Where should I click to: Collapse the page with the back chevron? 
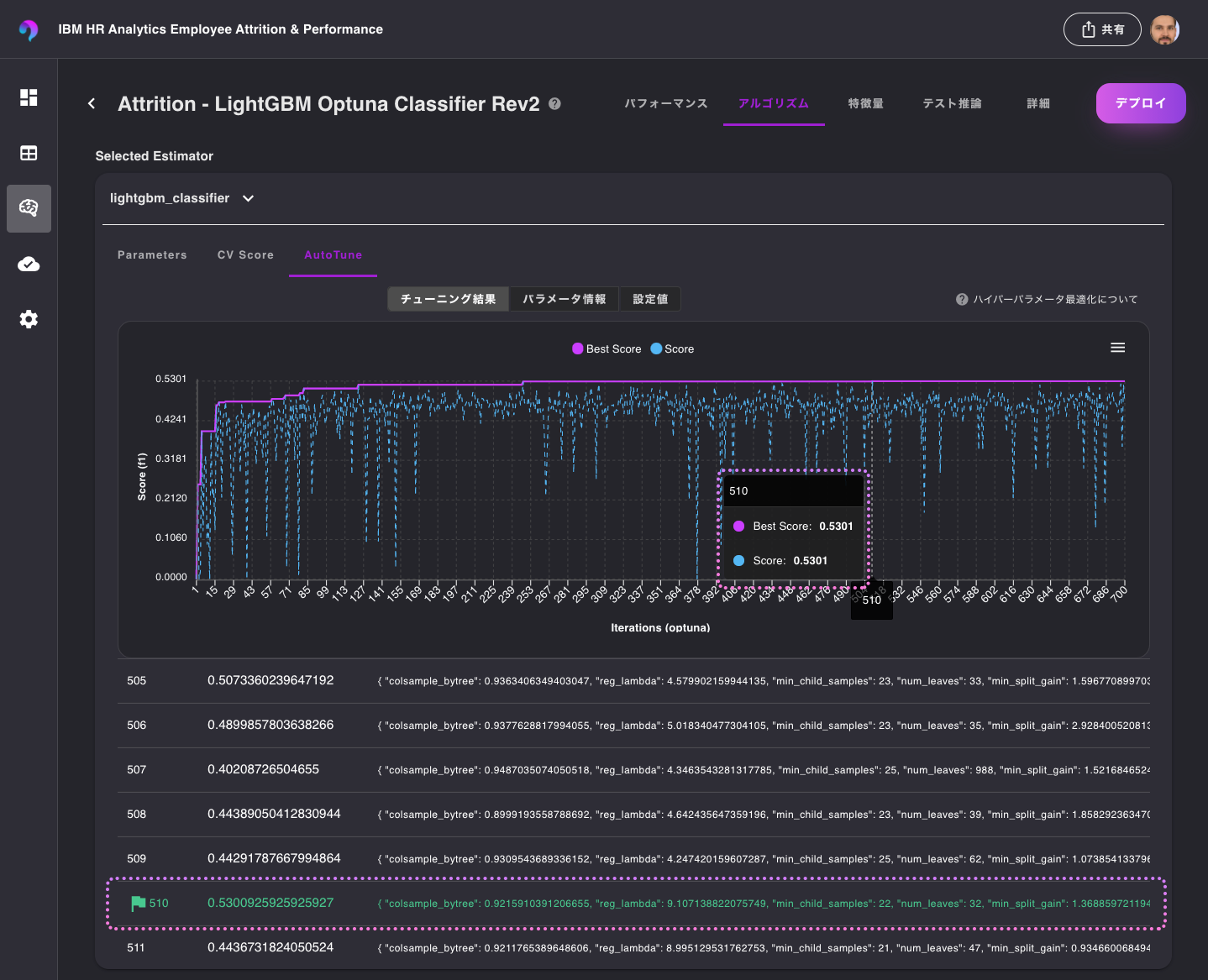(92, 102)
